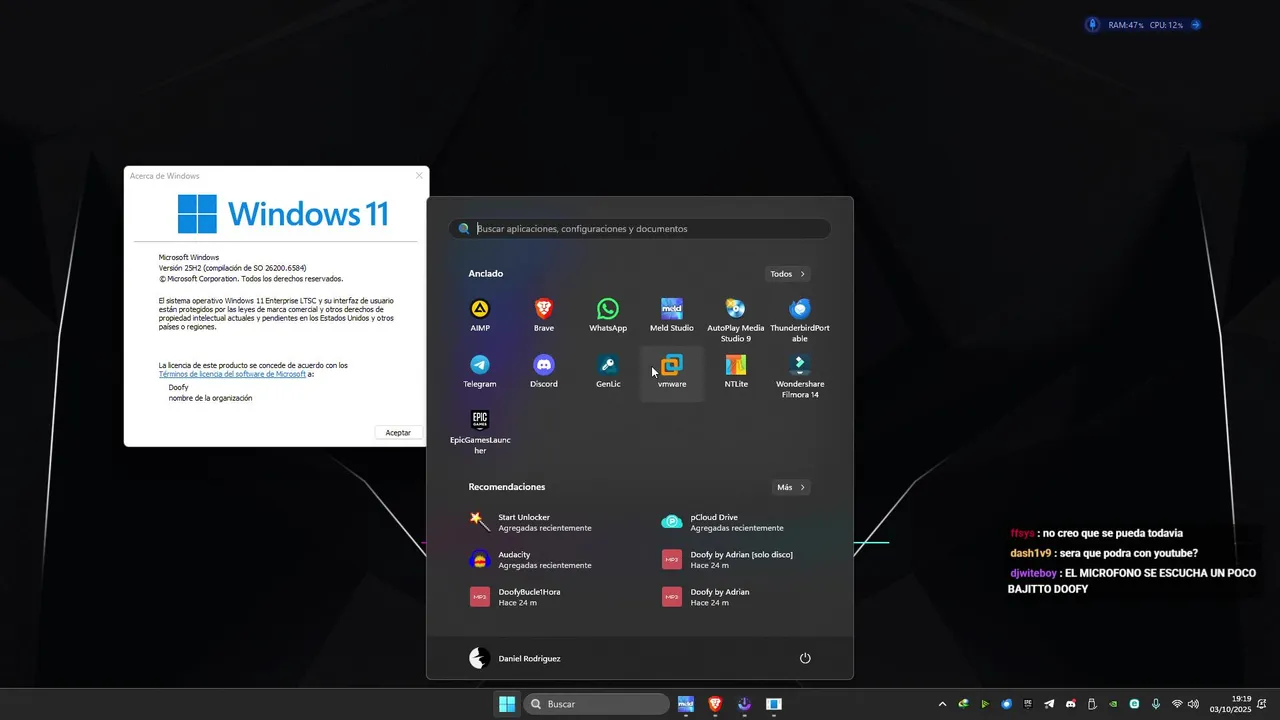Viewport: 1280px width, 720px height.
Task: Click the taskbar Buscar search box
Action: click(x=597, y=704)
